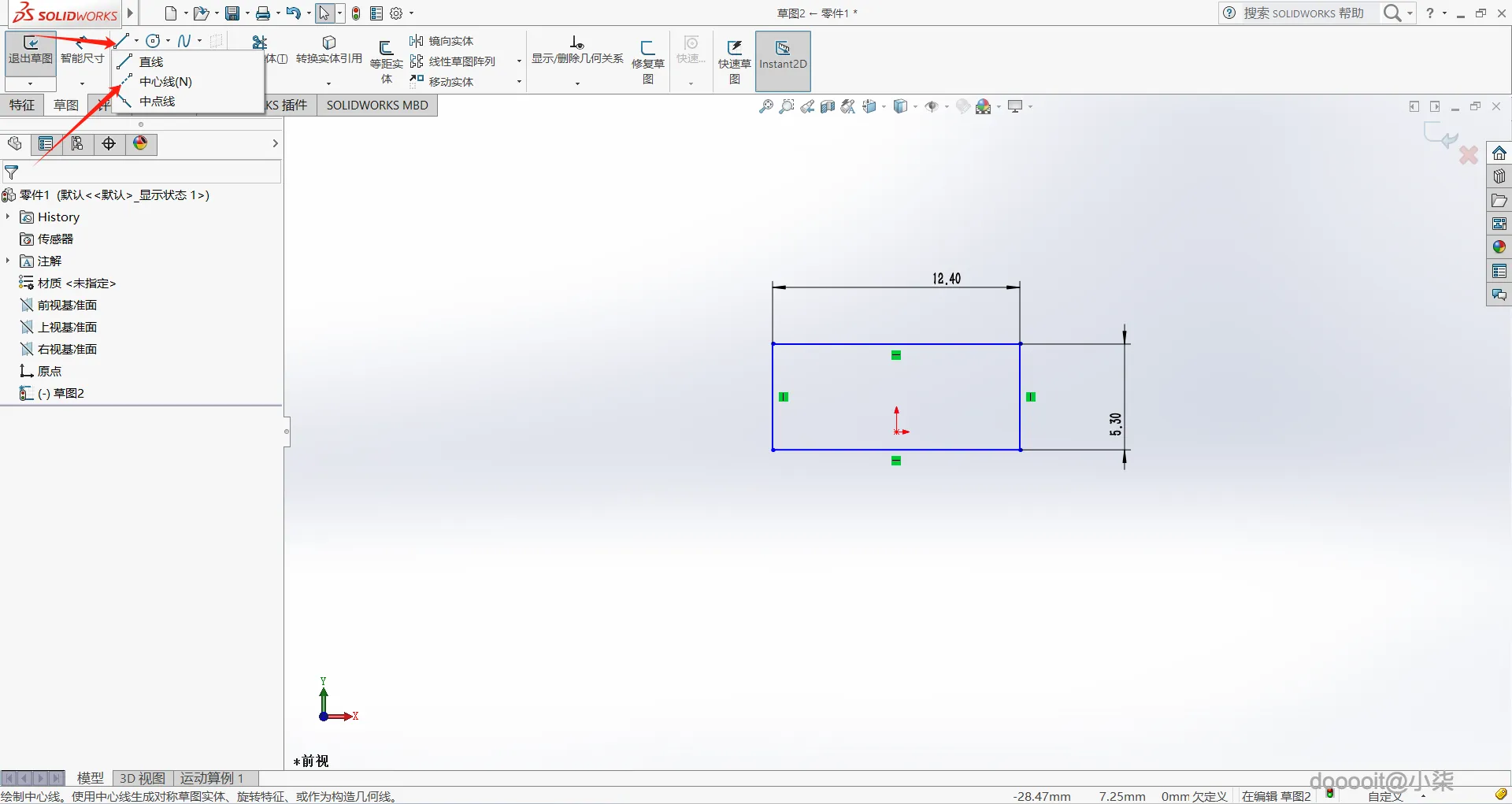Click the Open file icon
Viewport: 1512px width, 804px height.
click(201, 13)
